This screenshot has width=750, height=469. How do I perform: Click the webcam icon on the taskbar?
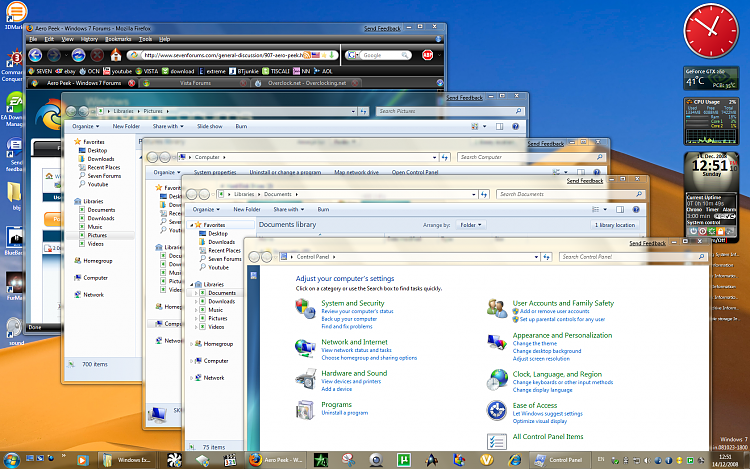click(376, 460)
